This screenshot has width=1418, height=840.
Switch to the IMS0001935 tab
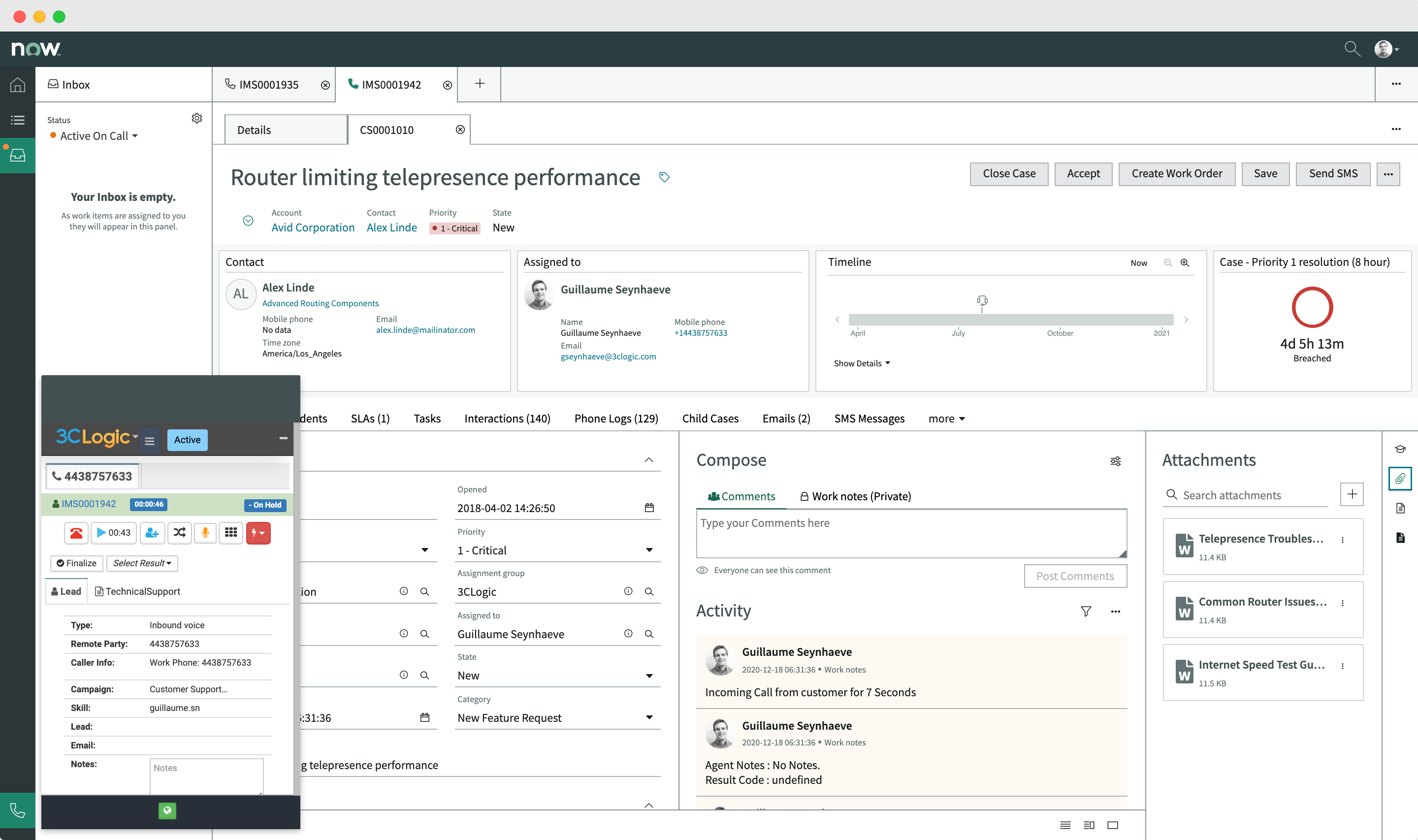point(268,85)
